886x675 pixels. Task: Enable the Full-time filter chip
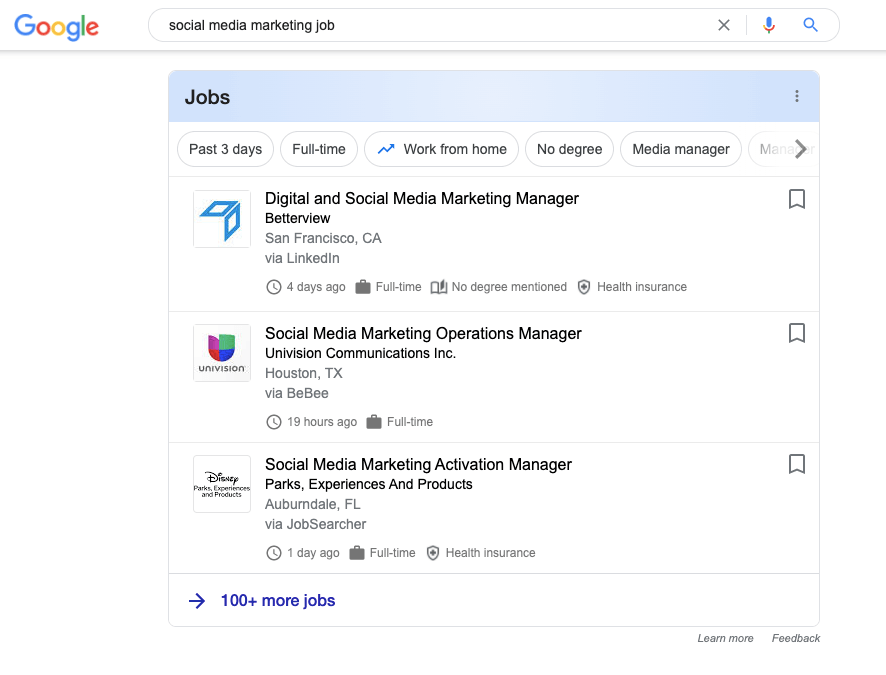click(318, 148)
